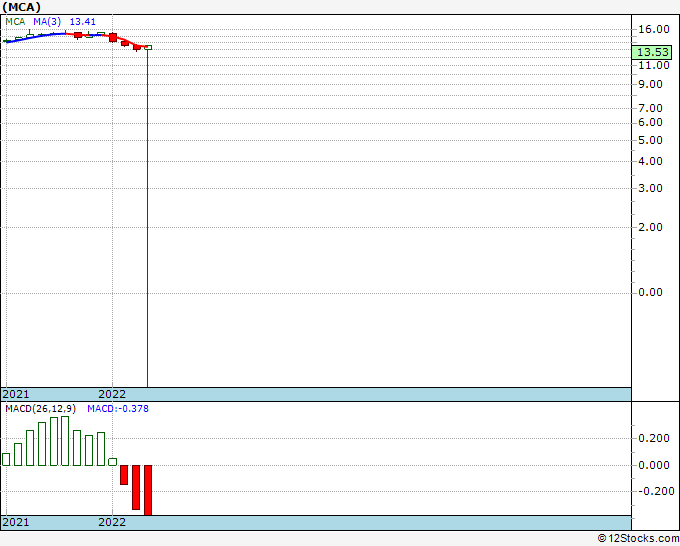Click the 2022 label on price chart axis
Image resolution: width=680 pixels, height=546 pixels.
[x=112, y=394]
